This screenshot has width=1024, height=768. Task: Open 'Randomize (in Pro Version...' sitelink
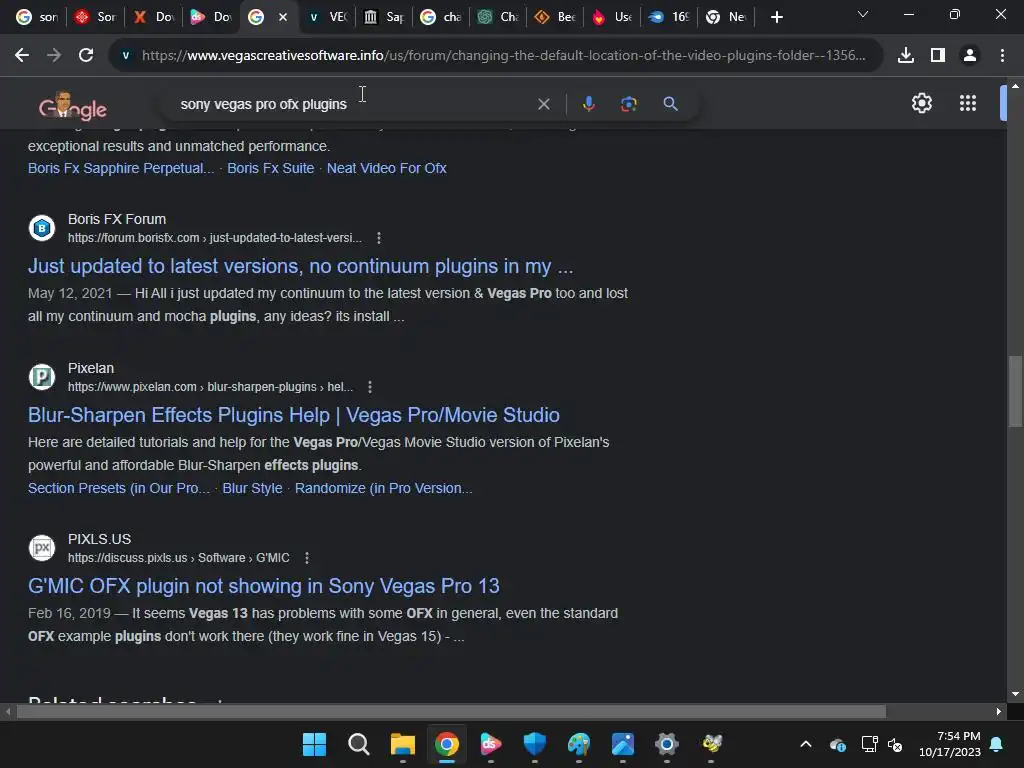(x=383, y=488)
